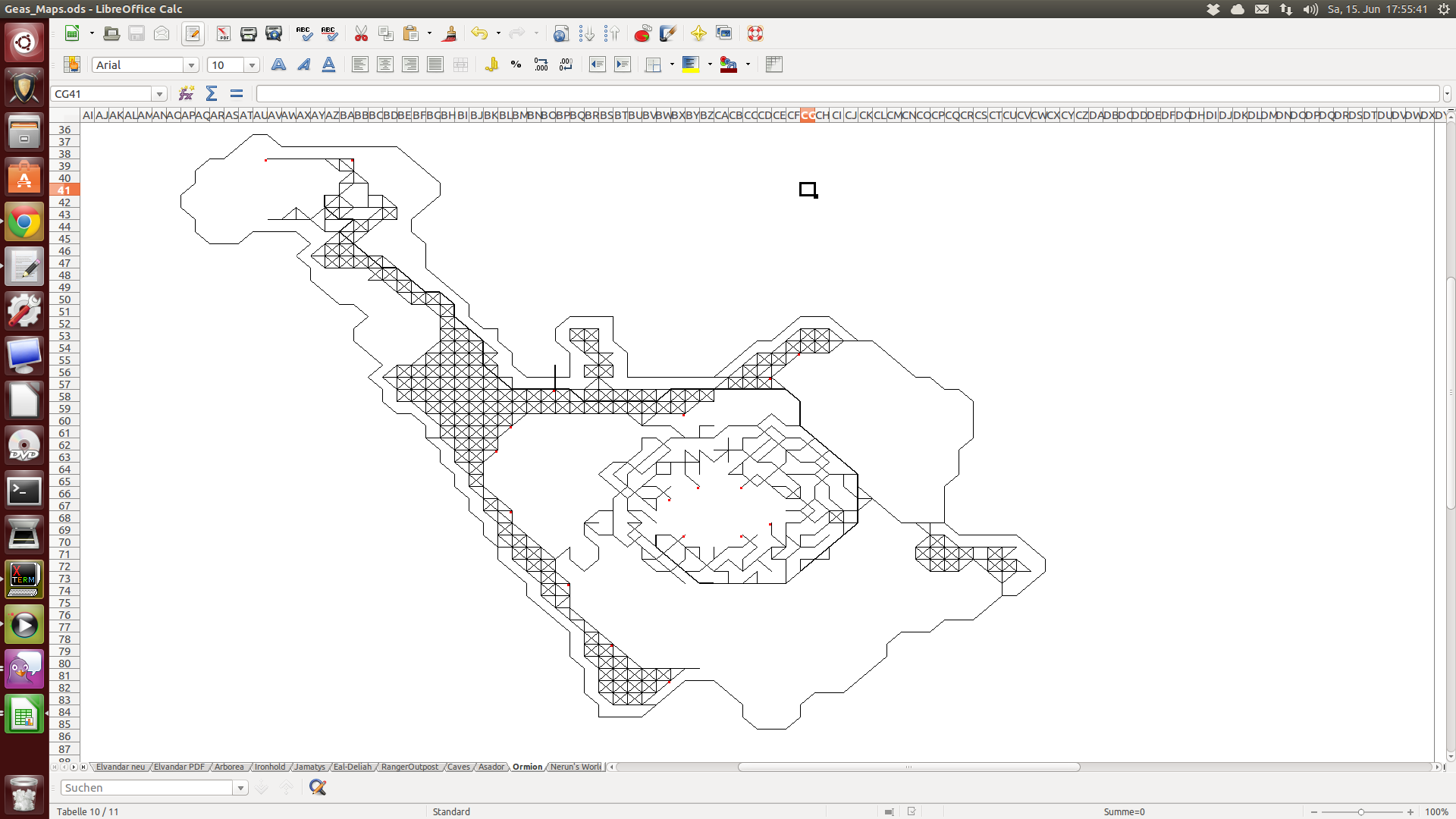Click the Print file icon
The height and width of the screenshot is (819, 1456).
(248, 34)
